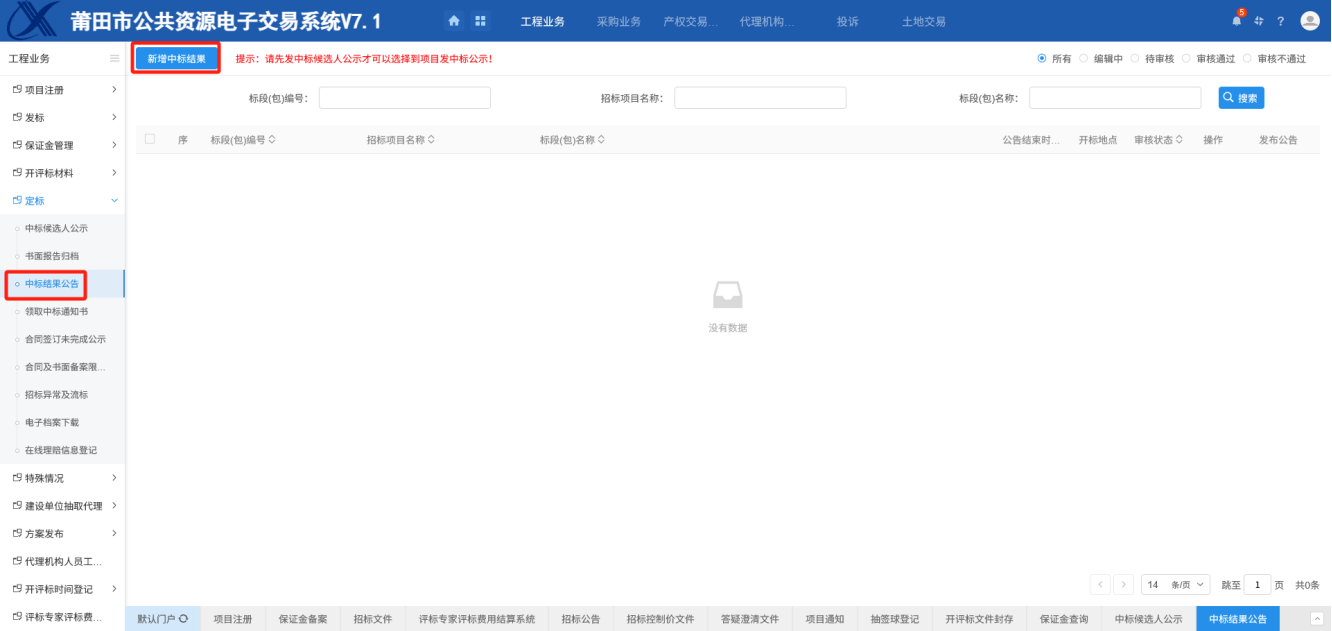Image resolution: width=1332 pixels, height=631 pixels.
Task: Switch to the 采购业务 top menu
Action: (618, 22)
